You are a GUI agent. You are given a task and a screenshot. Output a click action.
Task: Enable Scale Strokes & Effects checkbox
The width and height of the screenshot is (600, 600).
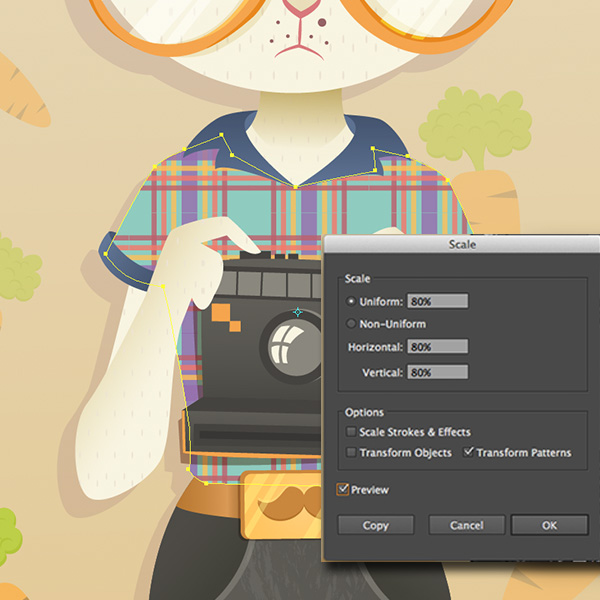351,432
